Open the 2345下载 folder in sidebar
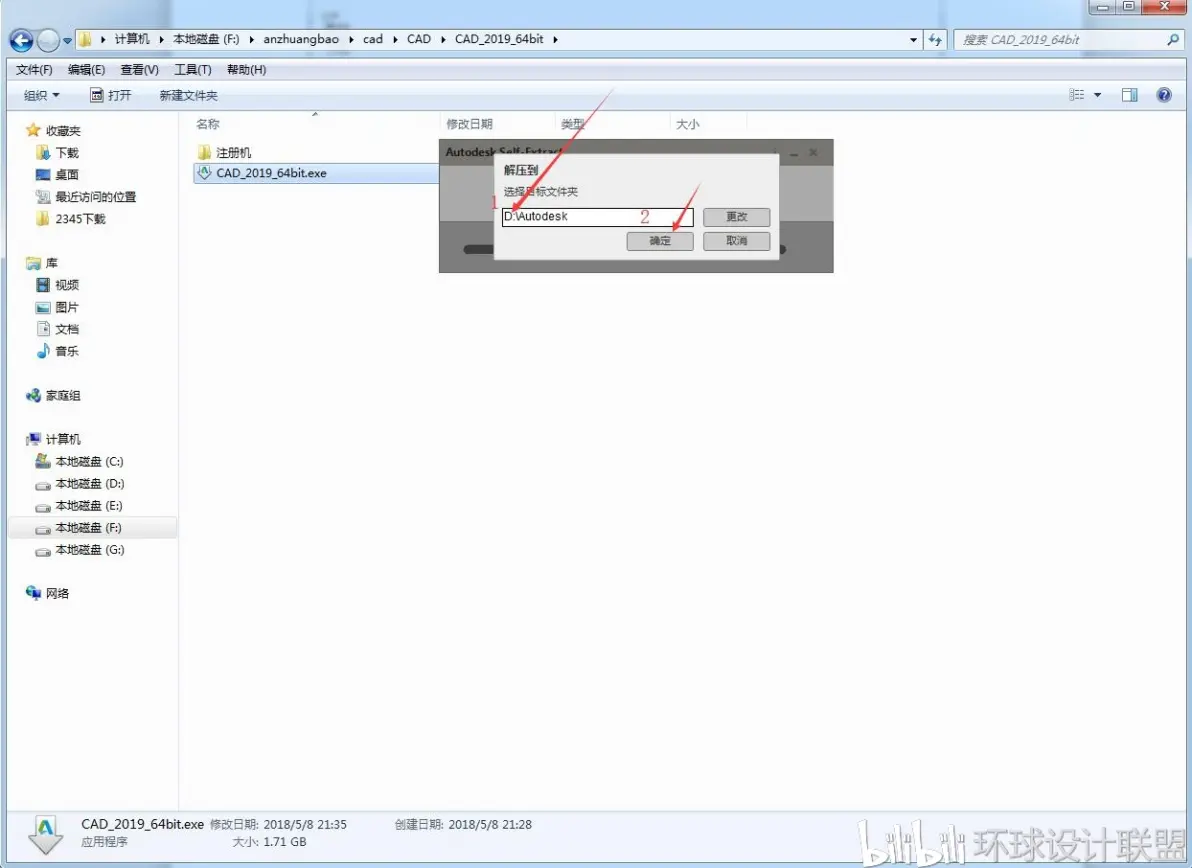The image size is (1192, 868). coord(80,219)
